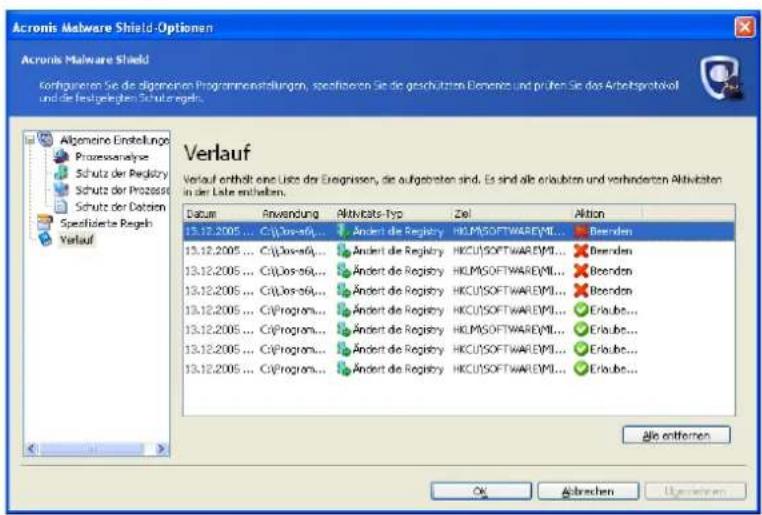Click the green check in the HKLM Erlaube row
The width and height of the screenshot is (762, 515).
[581, 329]
